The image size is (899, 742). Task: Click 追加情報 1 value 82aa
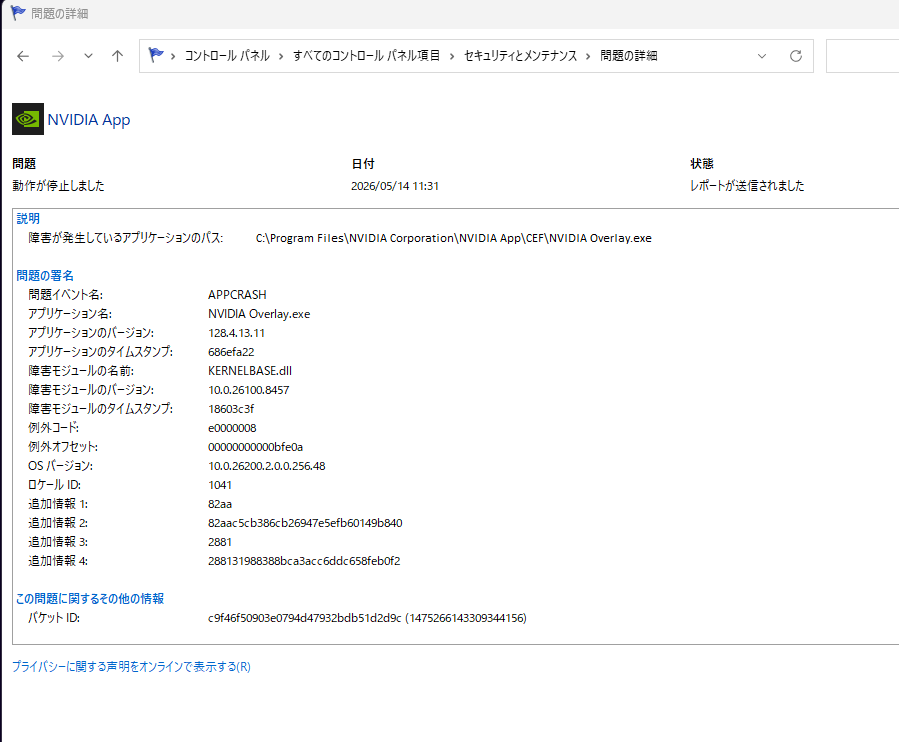point(220,504)
